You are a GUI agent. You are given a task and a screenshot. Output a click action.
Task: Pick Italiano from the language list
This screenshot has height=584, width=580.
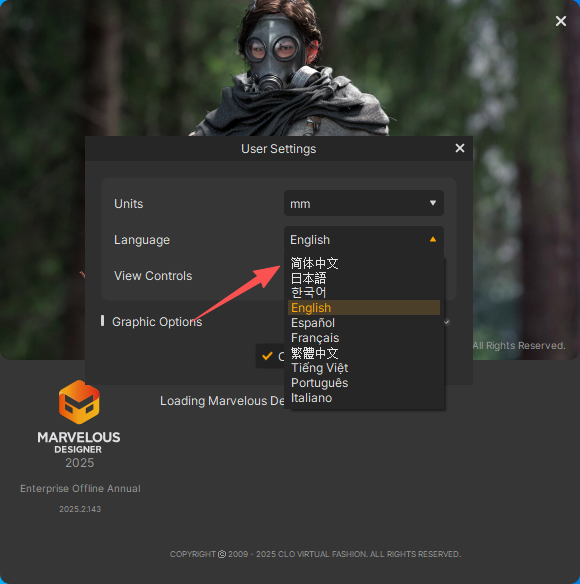tap(364, 398)
